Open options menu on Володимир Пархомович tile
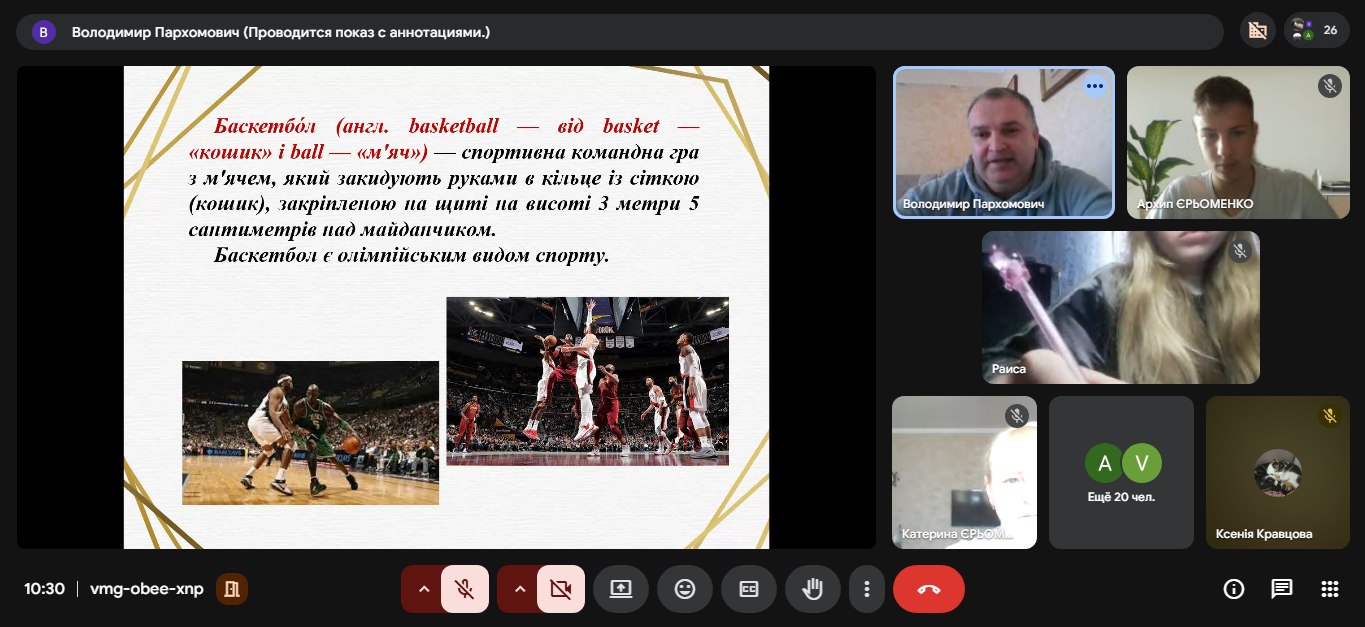Screen dimensions: 1365x627 (x=1095, y=86)
